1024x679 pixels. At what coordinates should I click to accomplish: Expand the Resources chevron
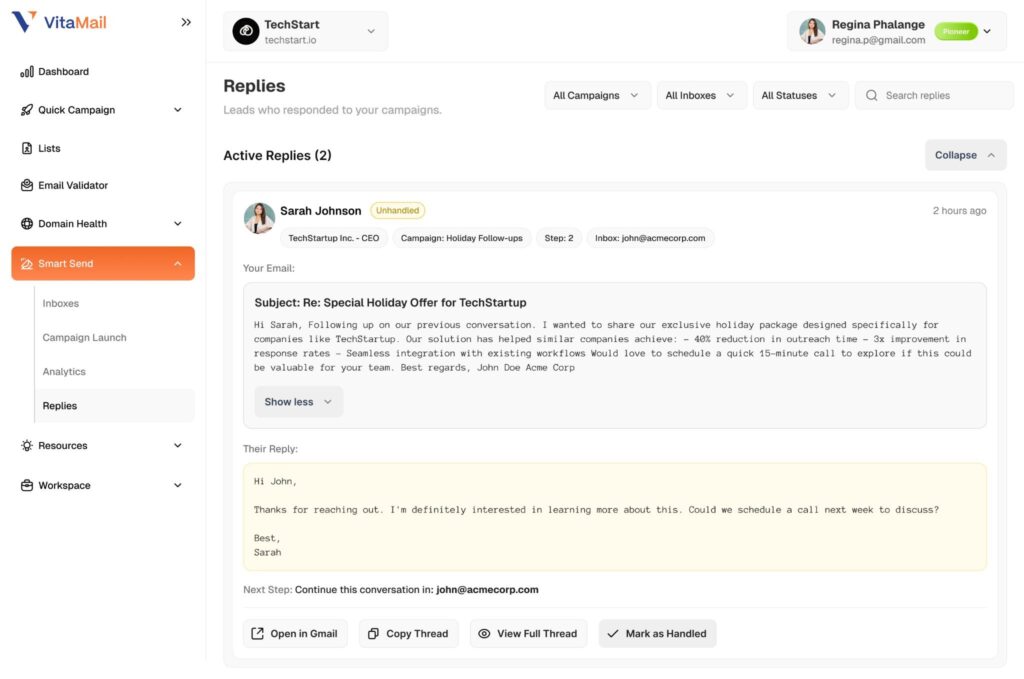(178, 445)
